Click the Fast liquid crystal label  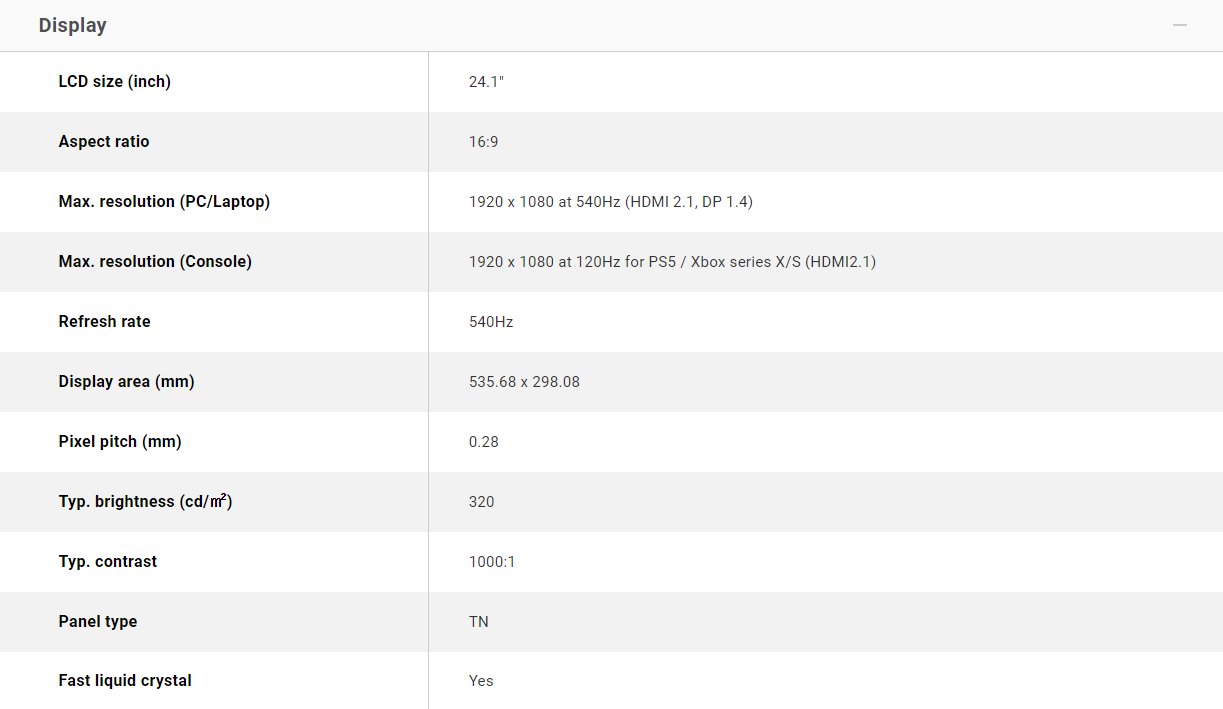pos(125,680)
